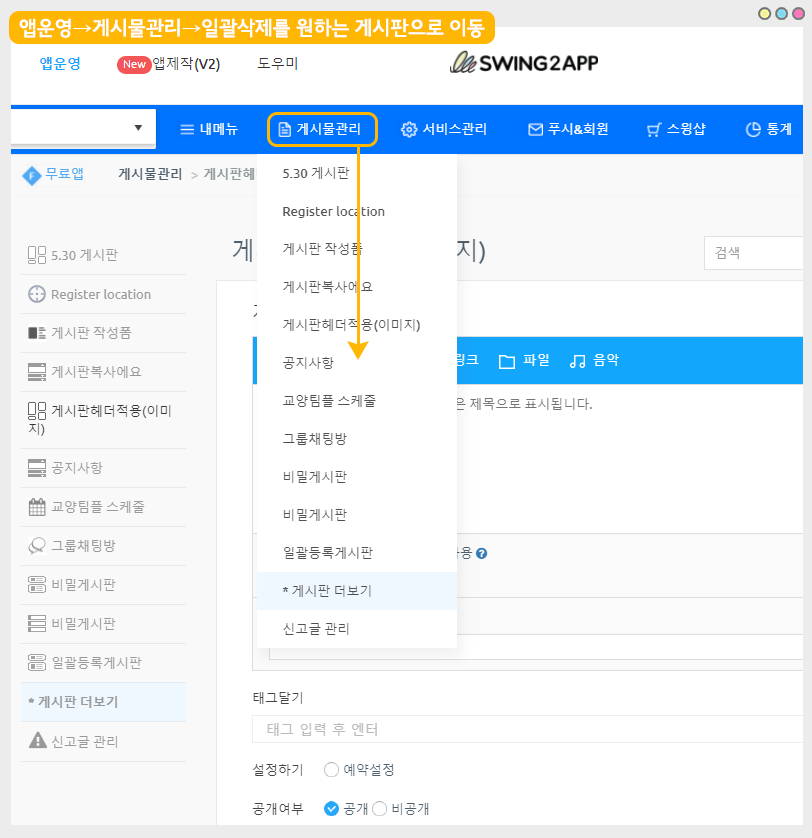The height and width of the screenshot is (838, 812).
Task: Choose 일괄등록게시판 from the dropdown list
Action: [x=327, y=552]
